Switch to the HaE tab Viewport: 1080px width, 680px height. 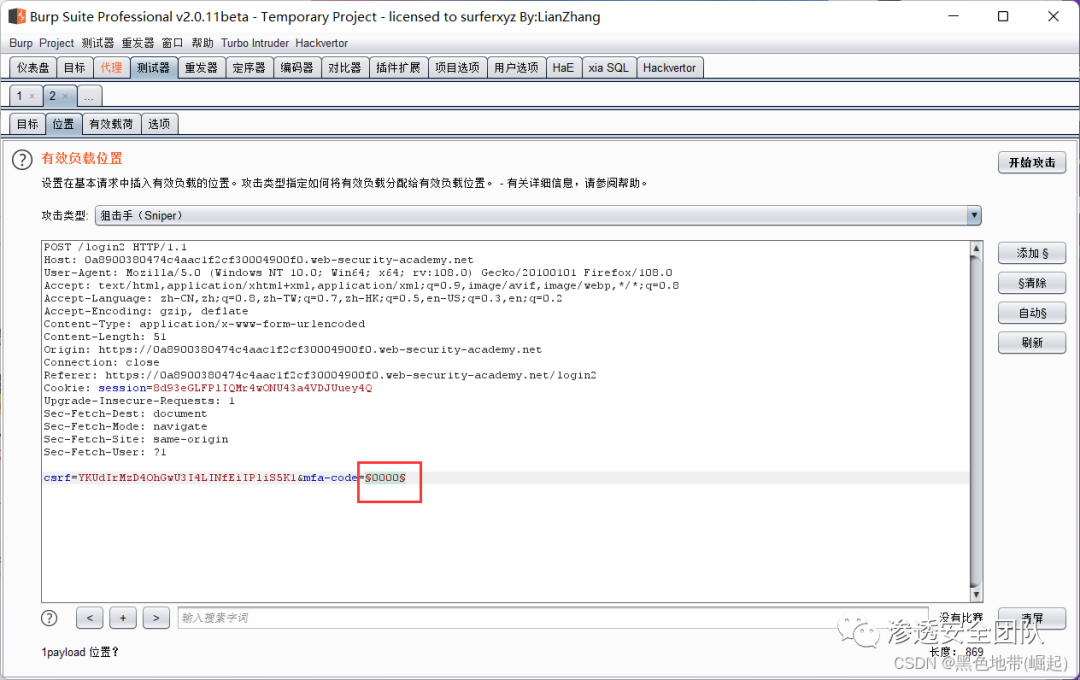click(563, 68)
